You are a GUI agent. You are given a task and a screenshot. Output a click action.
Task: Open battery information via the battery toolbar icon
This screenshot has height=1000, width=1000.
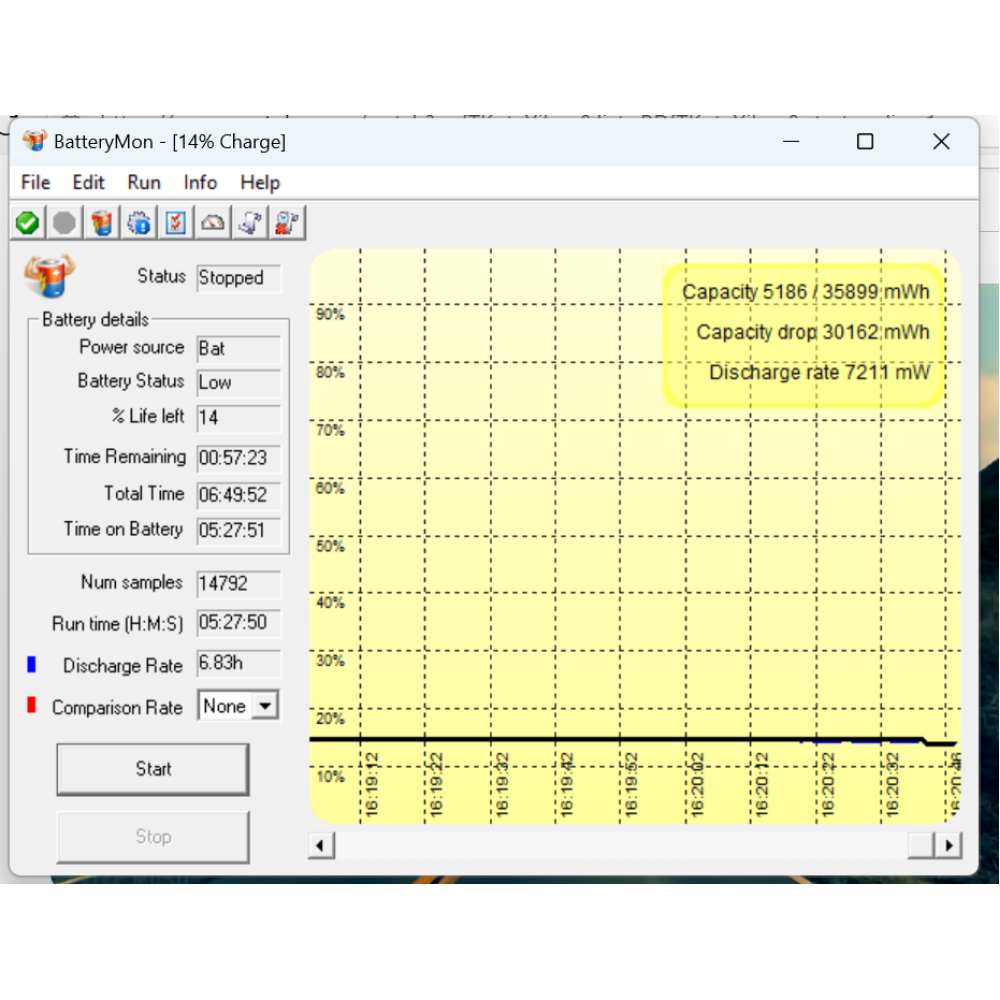pos(102,223)
